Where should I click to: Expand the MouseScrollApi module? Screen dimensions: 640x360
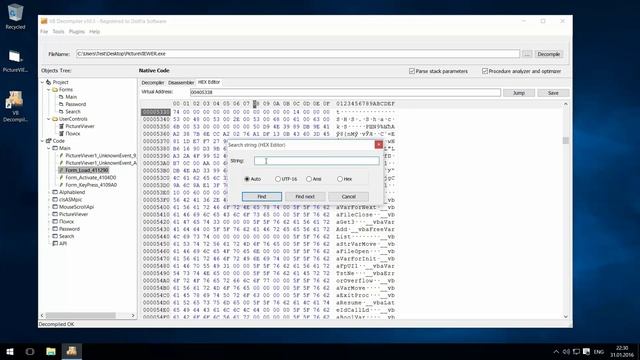coord(49,207)
